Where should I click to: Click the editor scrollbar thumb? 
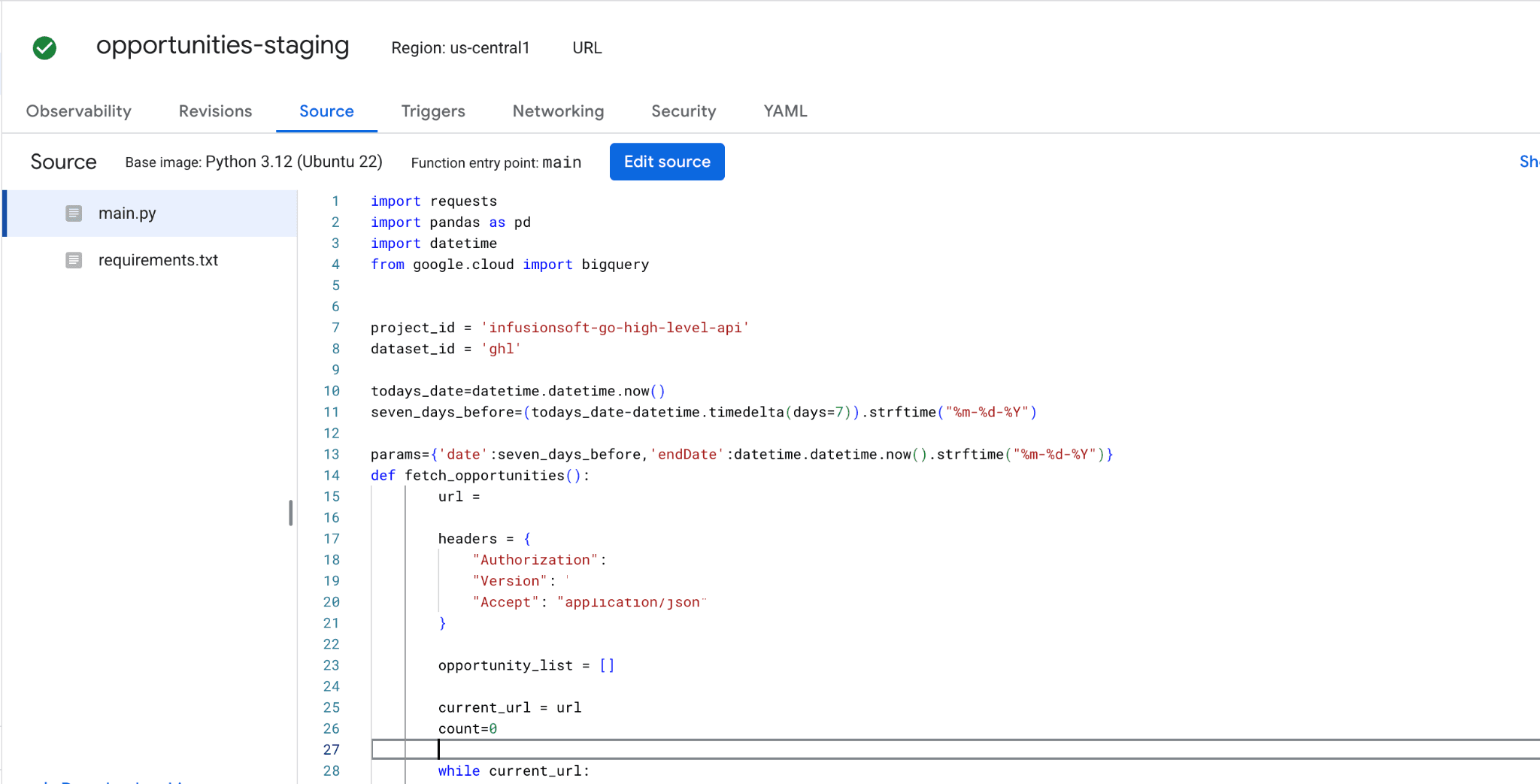tap(292, 513)
